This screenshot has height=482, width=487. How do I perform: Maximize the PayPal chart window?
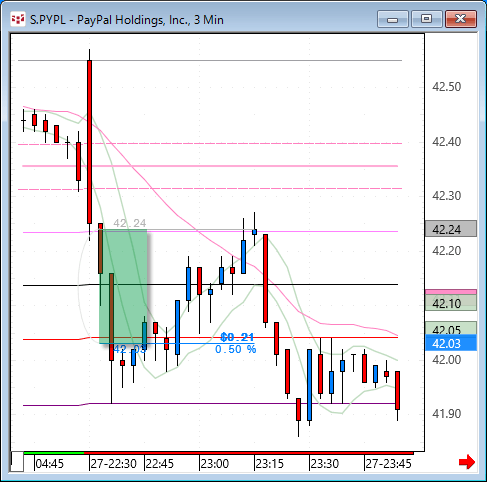pyautogui.click(x=426, y=19)
